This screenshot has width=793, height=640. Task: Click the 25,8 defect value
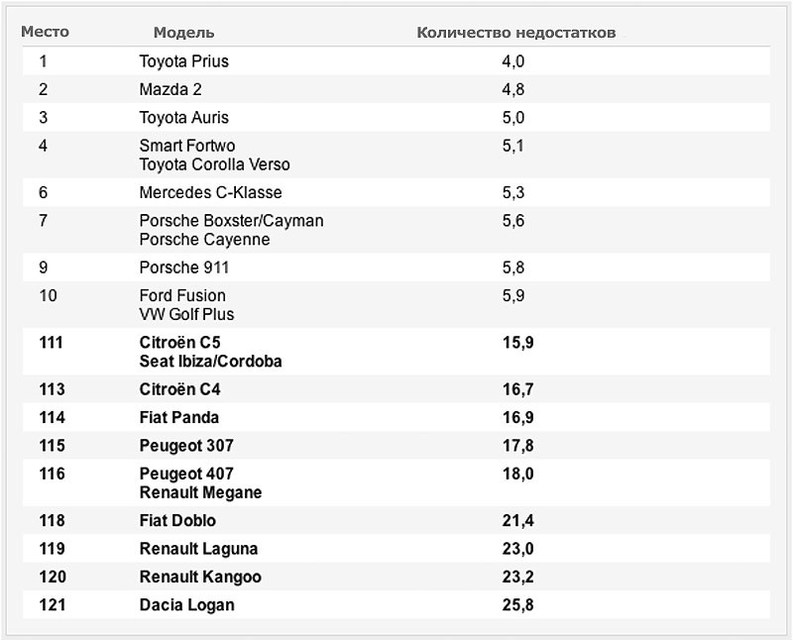tap(518, 605)
